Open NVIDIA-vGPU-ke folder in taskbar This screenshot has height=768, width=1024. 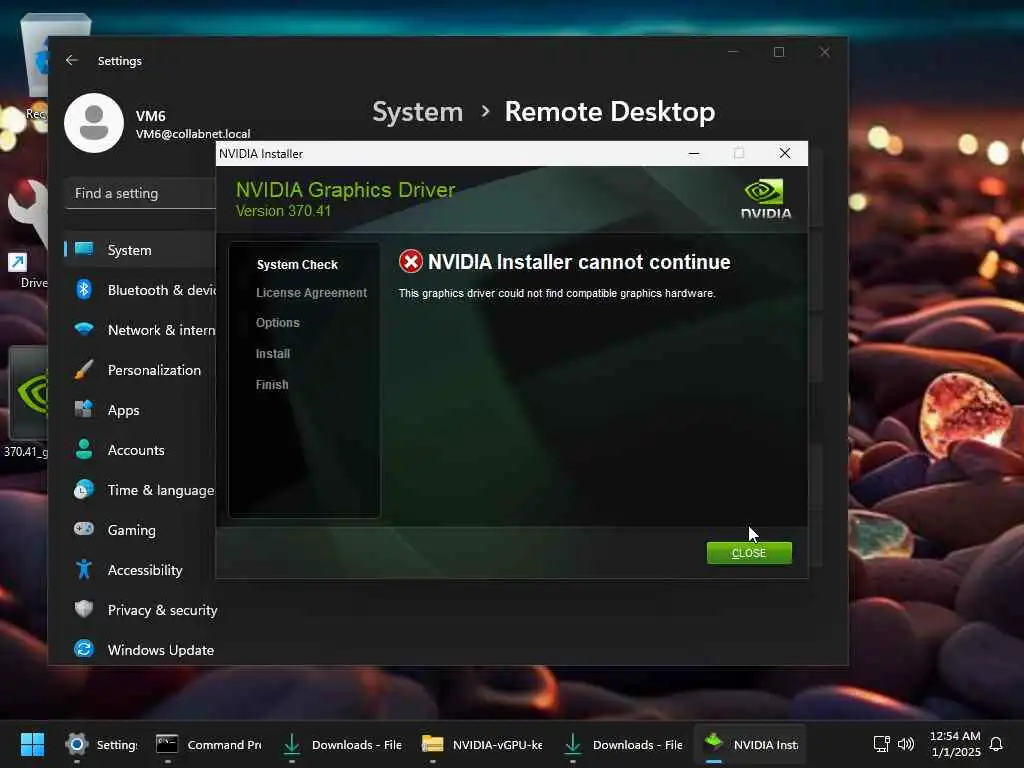[483, 744]
